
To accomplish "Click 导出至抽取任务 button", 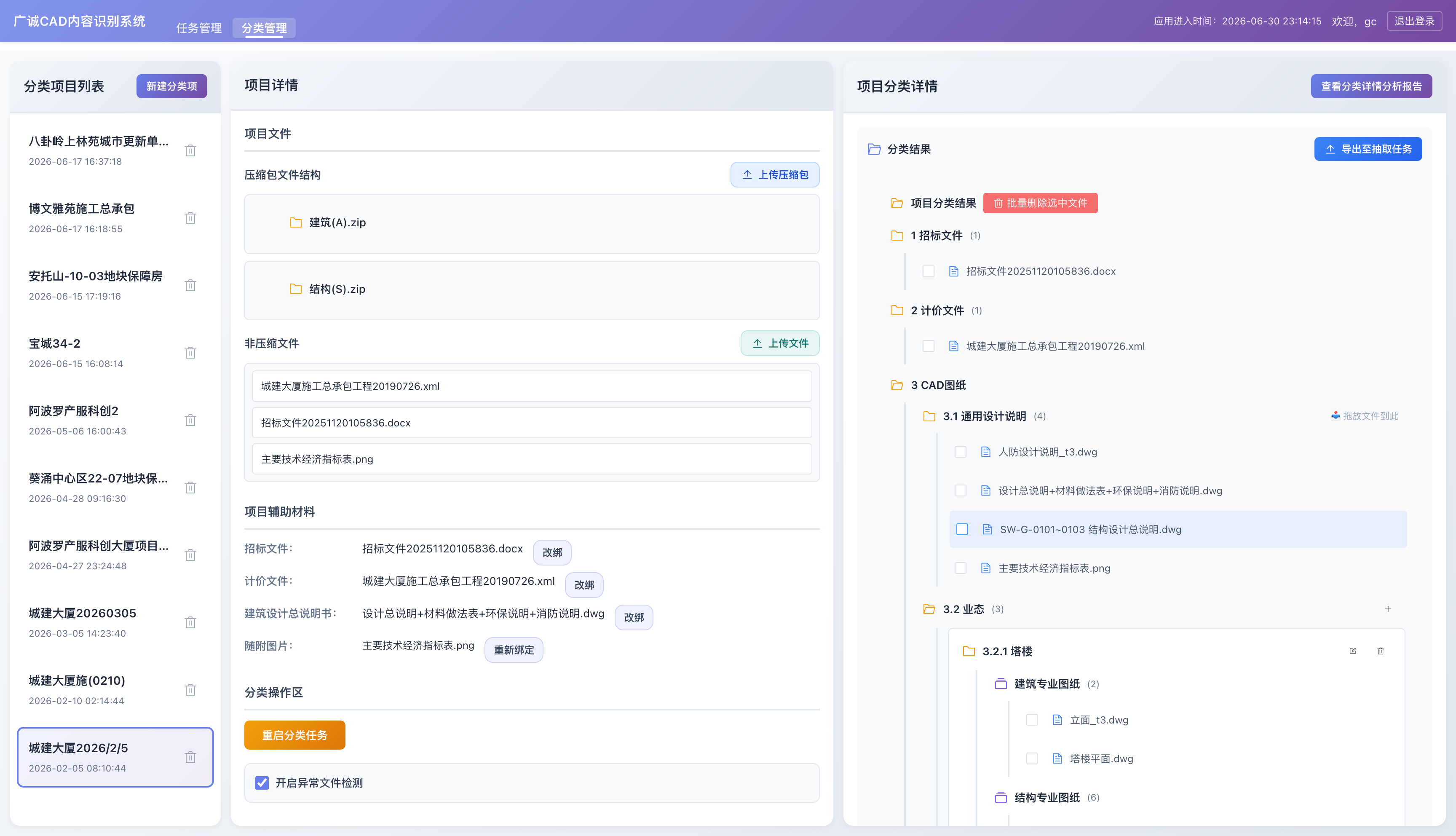I will point(1368,149).
